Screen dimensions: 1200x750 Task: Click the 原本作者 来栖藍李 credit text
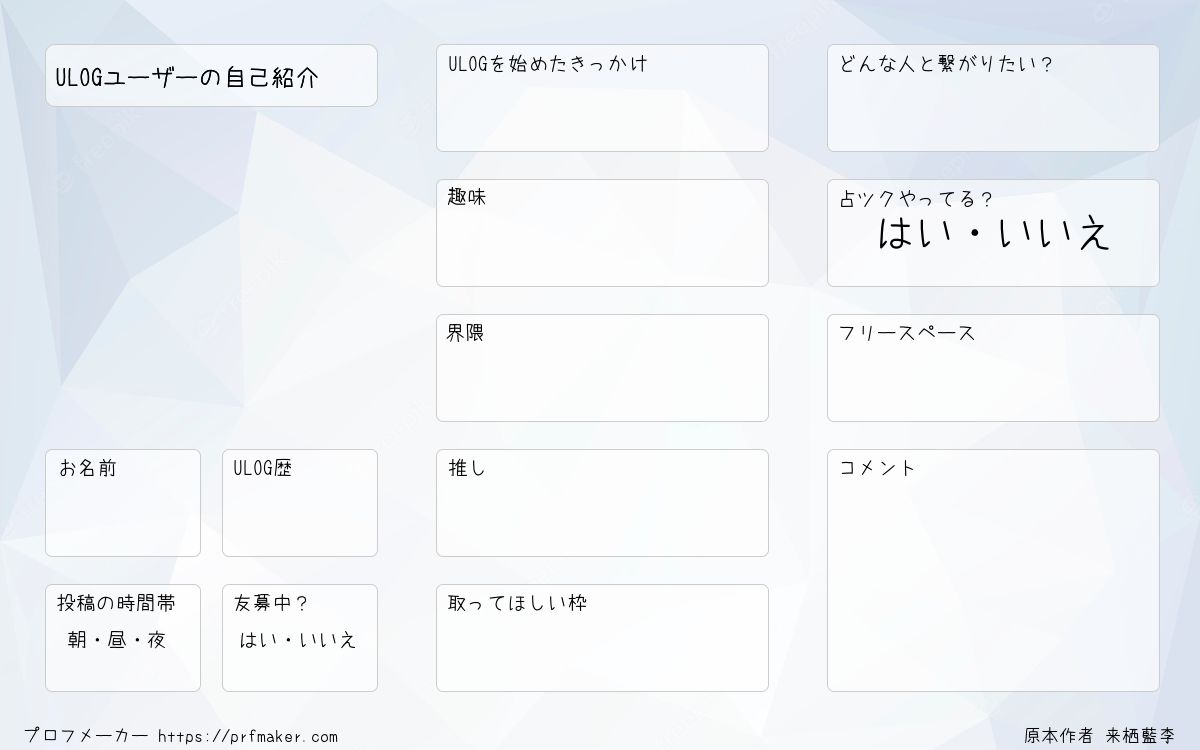1100,736
